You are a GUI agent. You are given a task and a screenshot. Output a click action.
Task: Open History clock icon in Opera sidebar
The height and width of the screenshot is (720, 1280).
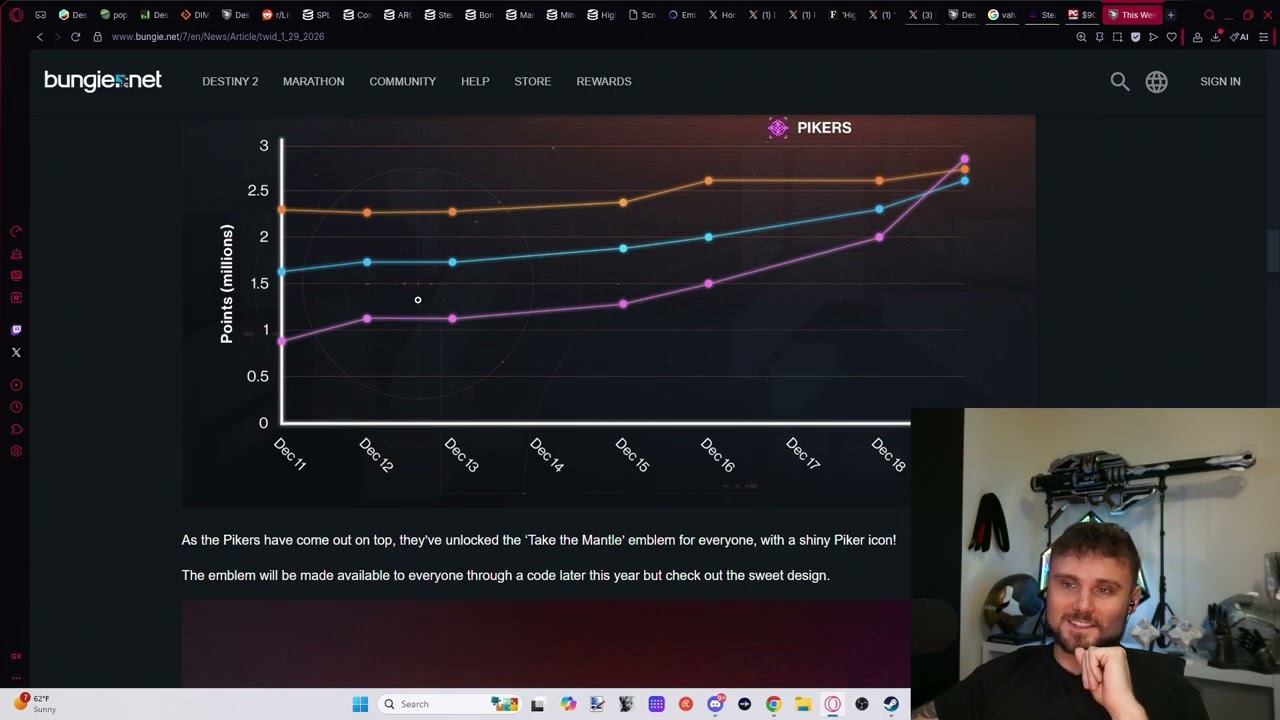click(16, 407)
